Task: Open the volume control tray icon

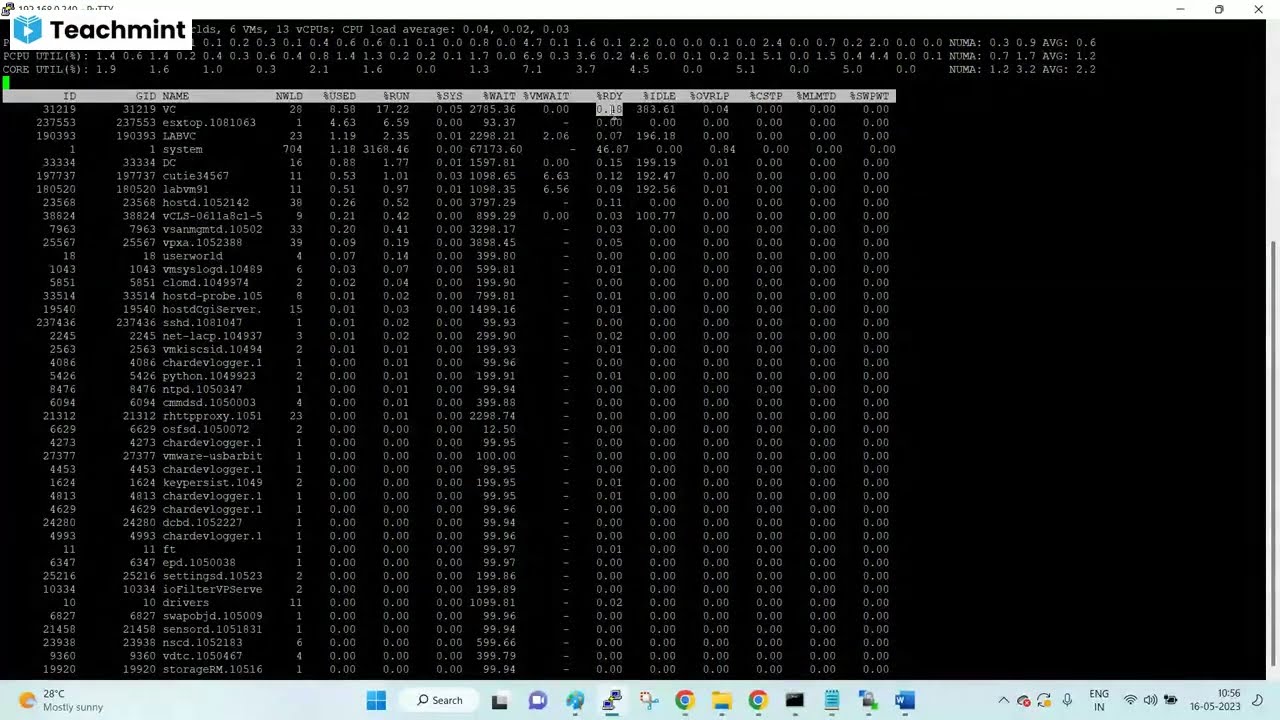Action: tap(1150, 701)
